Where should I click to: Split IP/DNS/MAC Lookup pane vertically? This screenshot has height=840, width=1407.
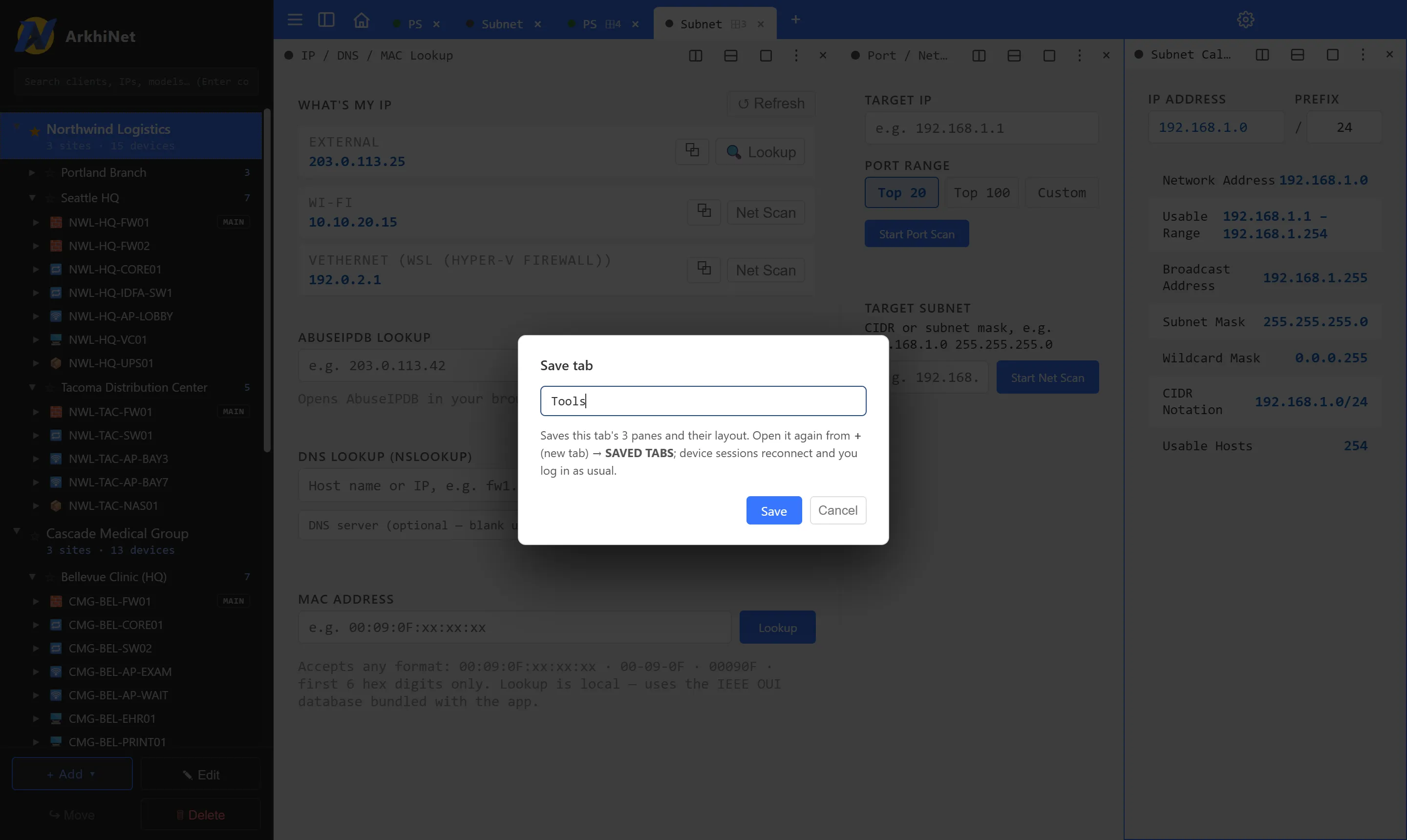pos(695,56)
